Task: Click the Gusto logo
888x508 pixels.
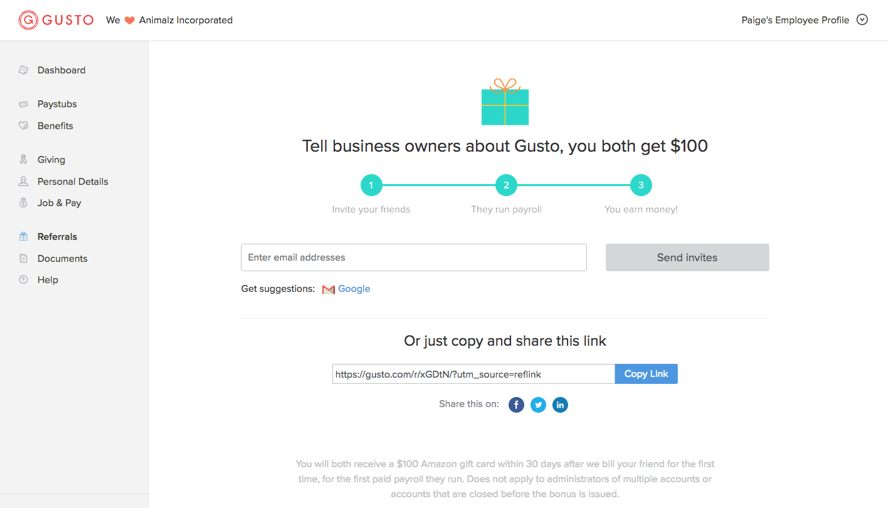Action: (56, 20)
